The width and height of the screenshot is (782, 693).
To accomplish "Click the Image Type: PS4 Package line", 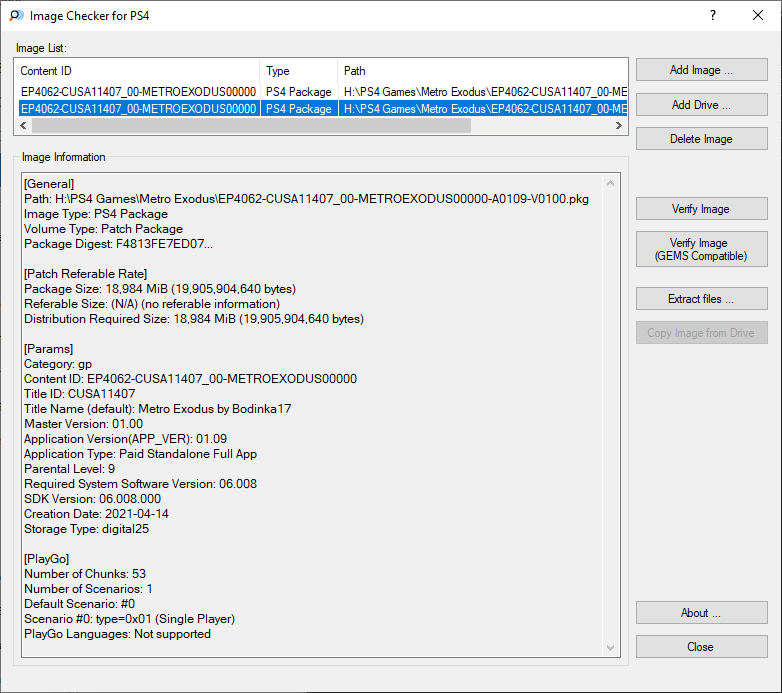I will click(x=96, y=214).
